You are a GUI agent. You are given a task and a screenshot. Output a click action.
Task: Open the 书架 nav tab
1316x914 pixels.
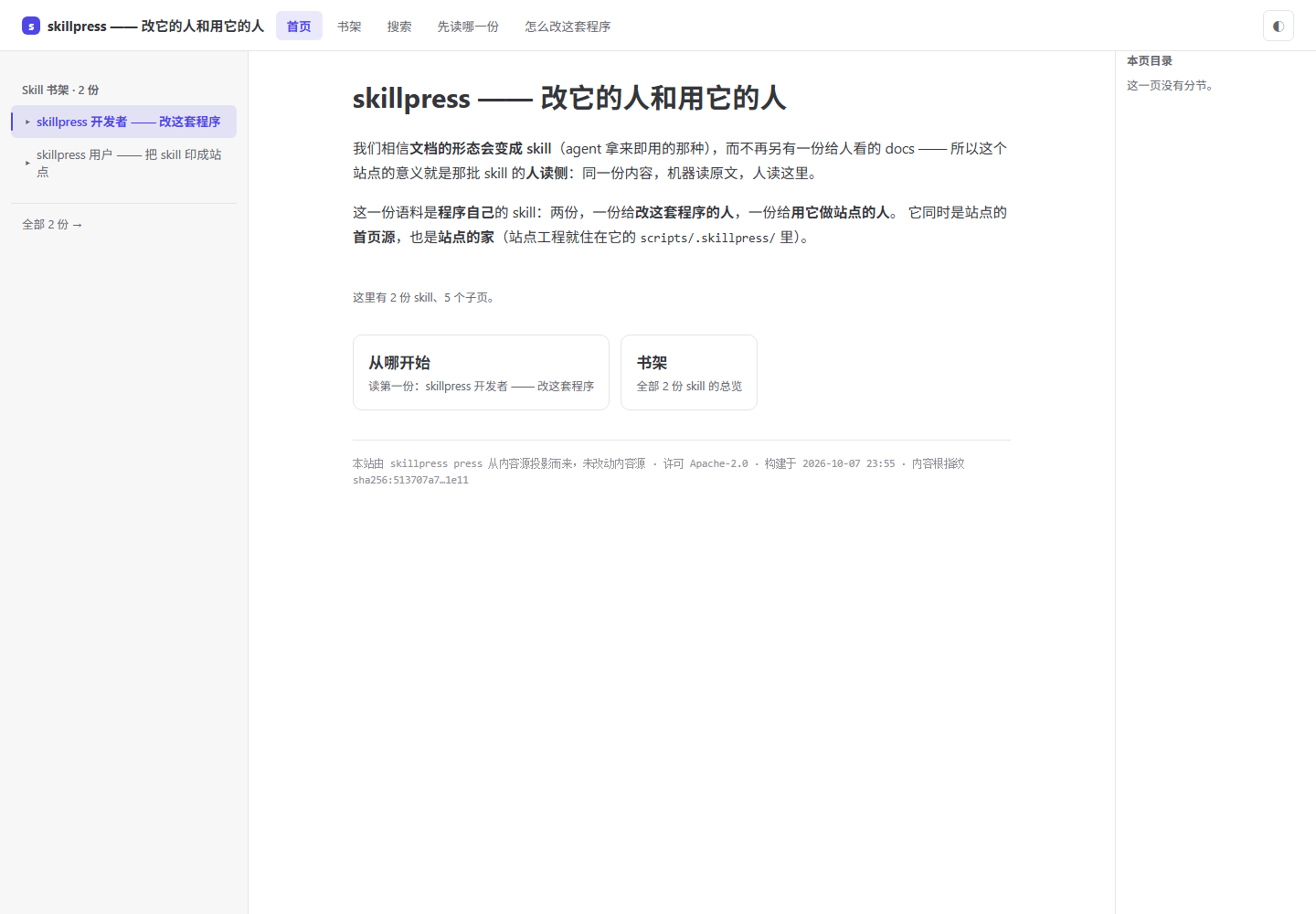349,26
